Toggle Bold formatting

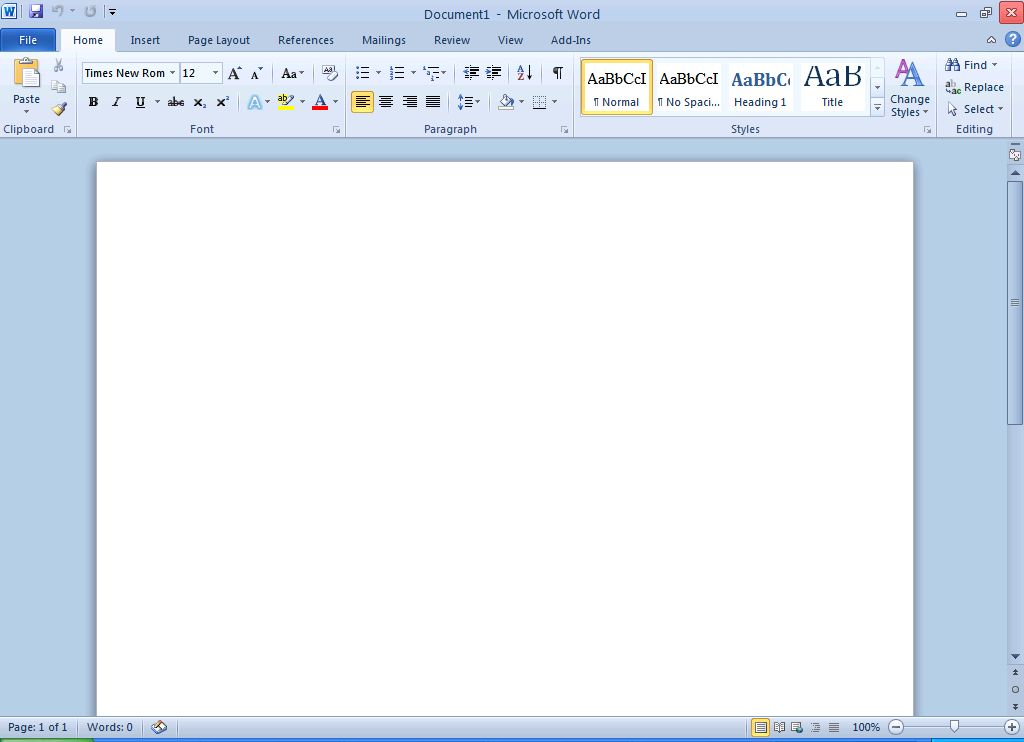click(93, 102)
